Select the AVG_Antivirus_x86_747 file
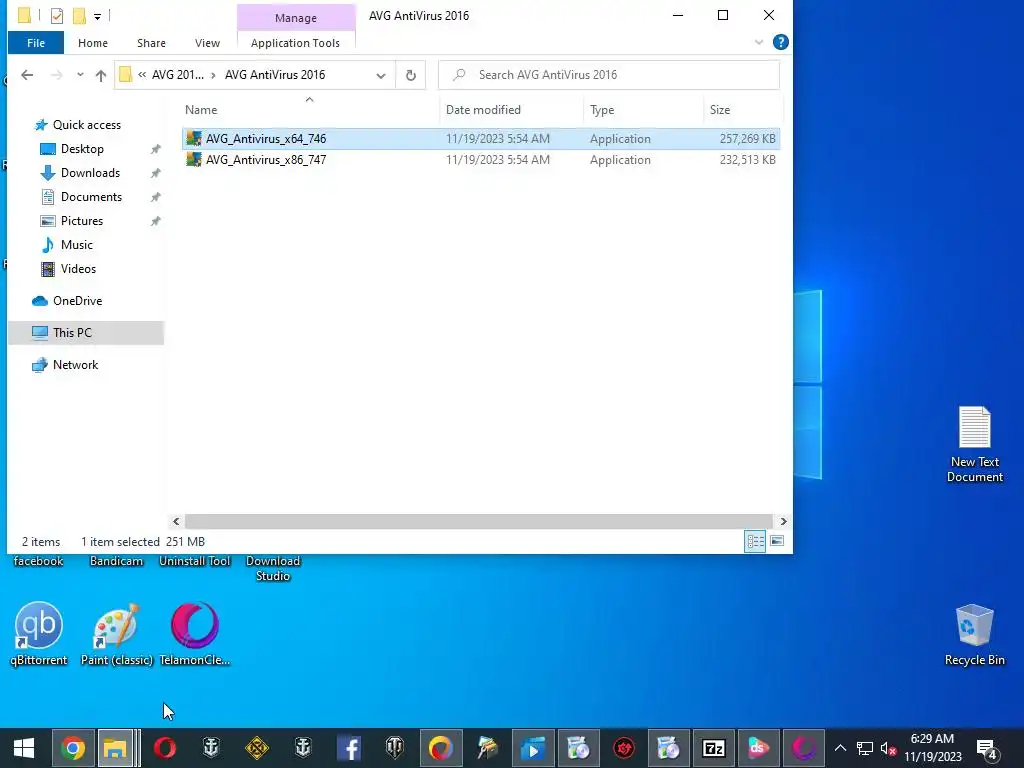This screenshot has width=1024, height=768. coord(481,159)
